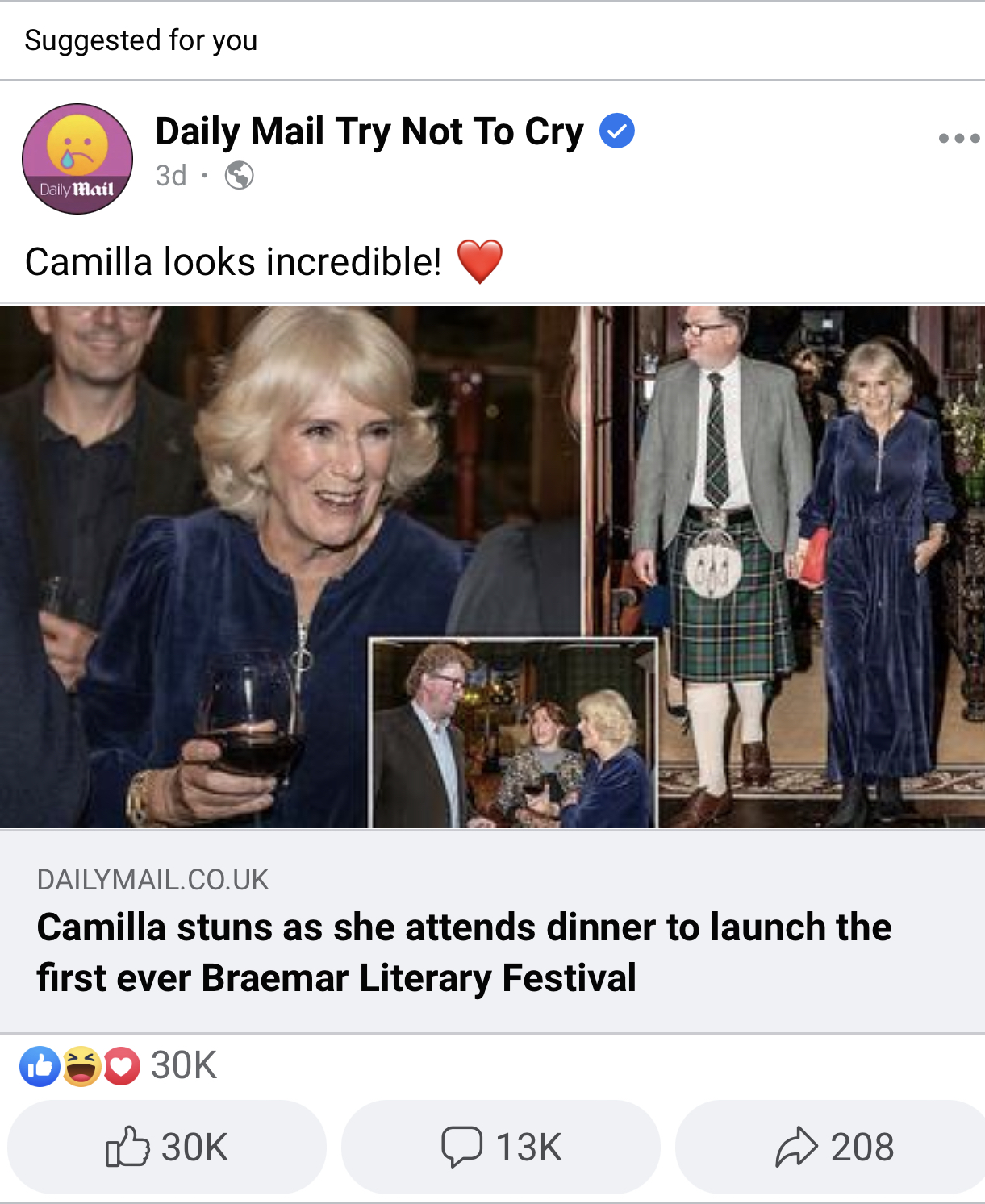This screenshot has width=985, height=1204.
Task: Click the laughing Haha reaction icon
Action: (x=81, y=1066)
